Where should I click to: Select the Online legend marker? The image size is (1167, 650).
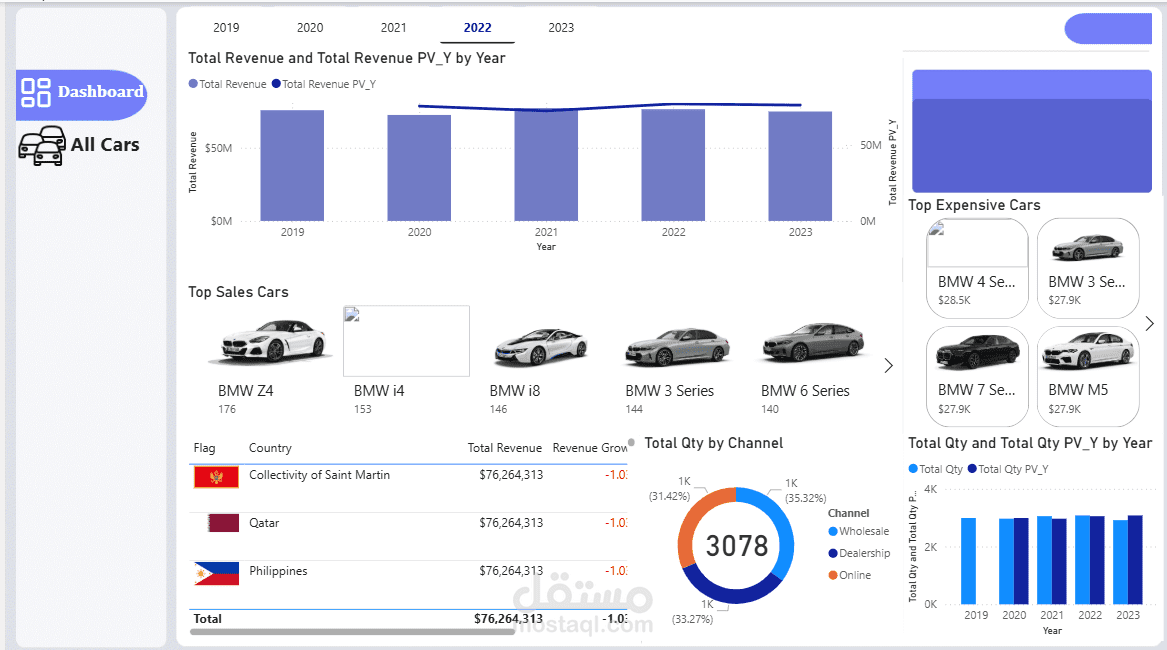point(833,575)
